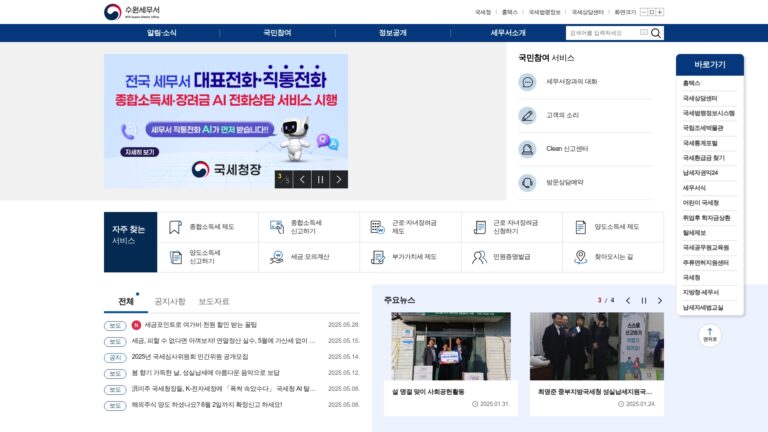Switch to the 공지사항 tab
The height and width of the screenshot is (432, 768).
[170, 302]
